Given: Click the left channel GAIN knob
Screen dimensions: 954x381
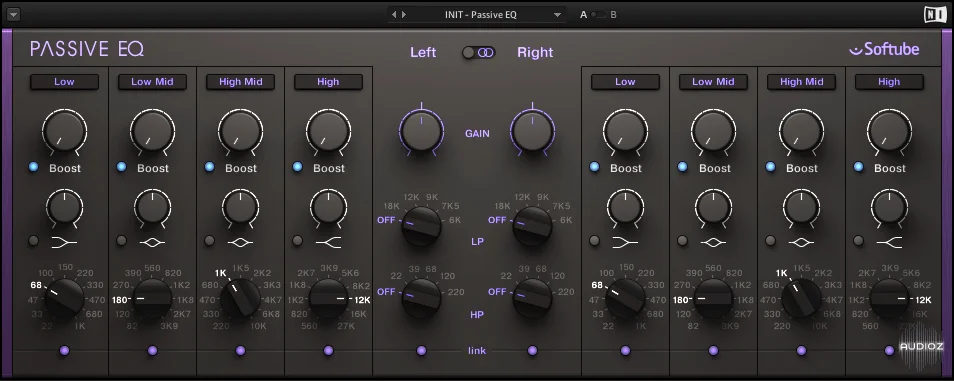Looking at the screenshot, I should coord(421,130).
